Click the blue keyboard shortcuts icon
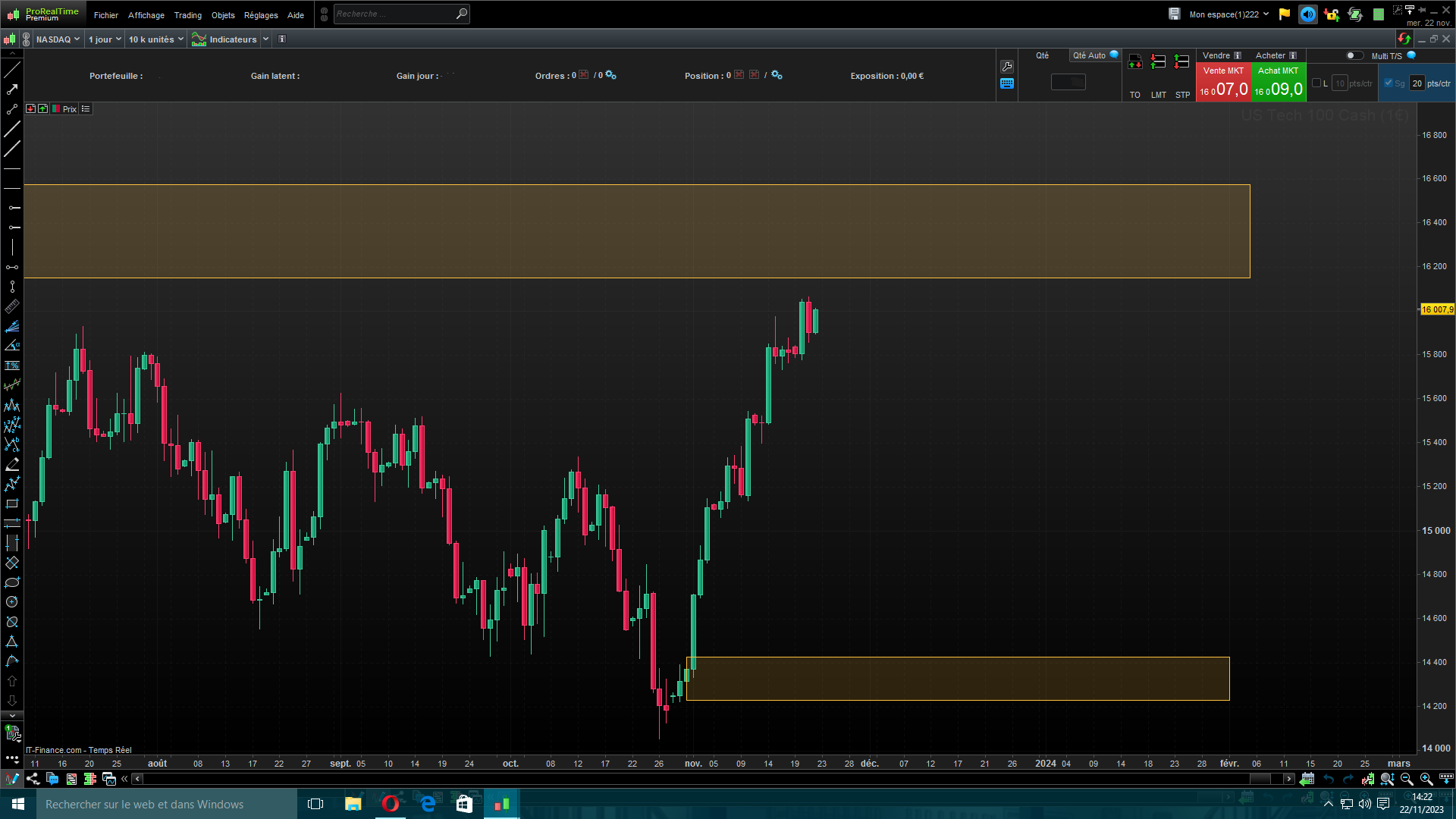 (x=1007, y=84)
